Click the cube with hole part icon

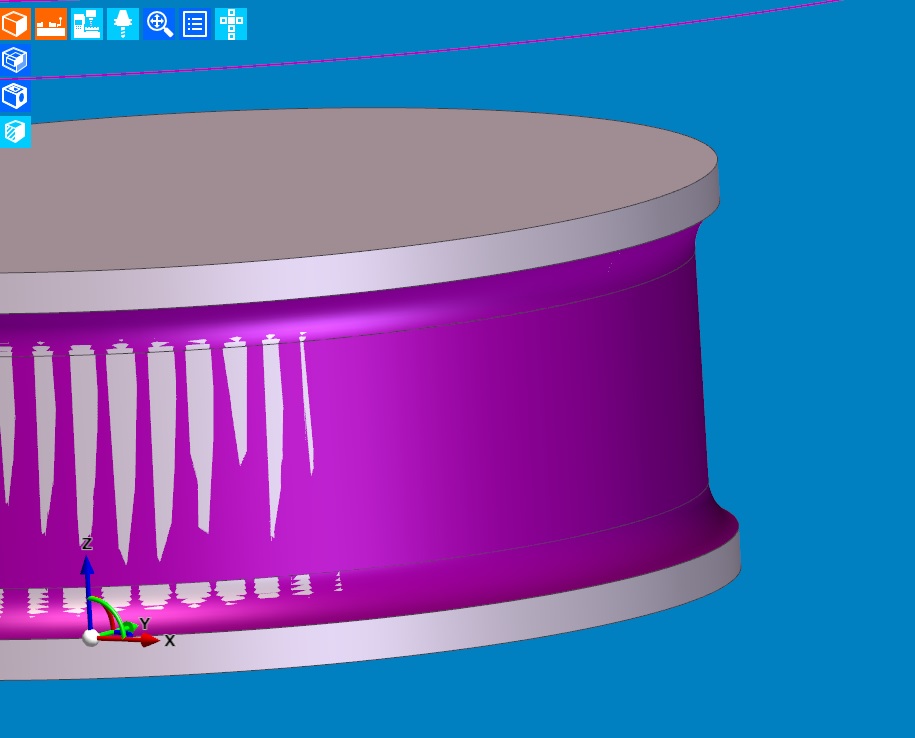tap(15, 96)
